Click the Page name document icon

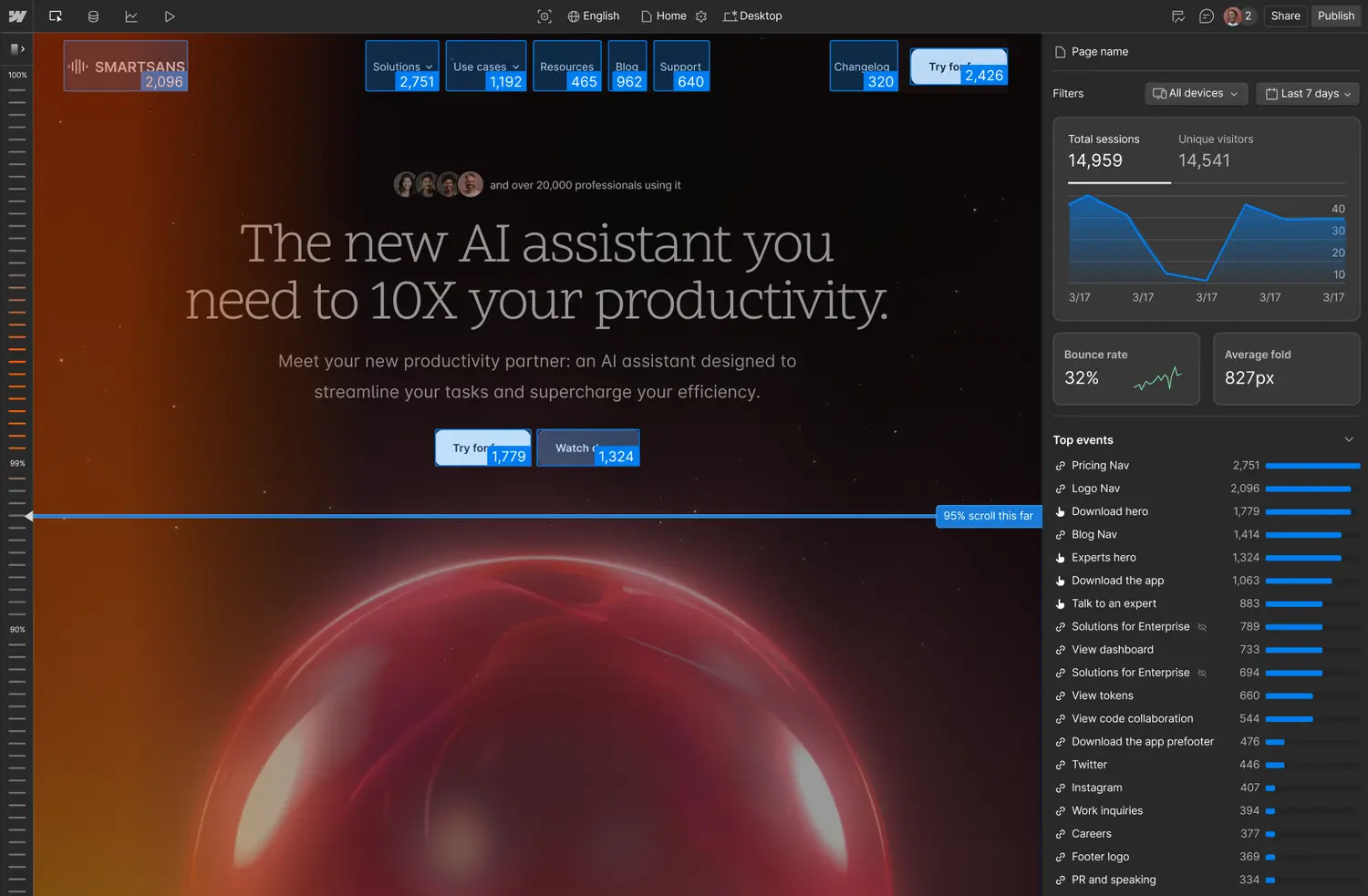(1060, 52)
